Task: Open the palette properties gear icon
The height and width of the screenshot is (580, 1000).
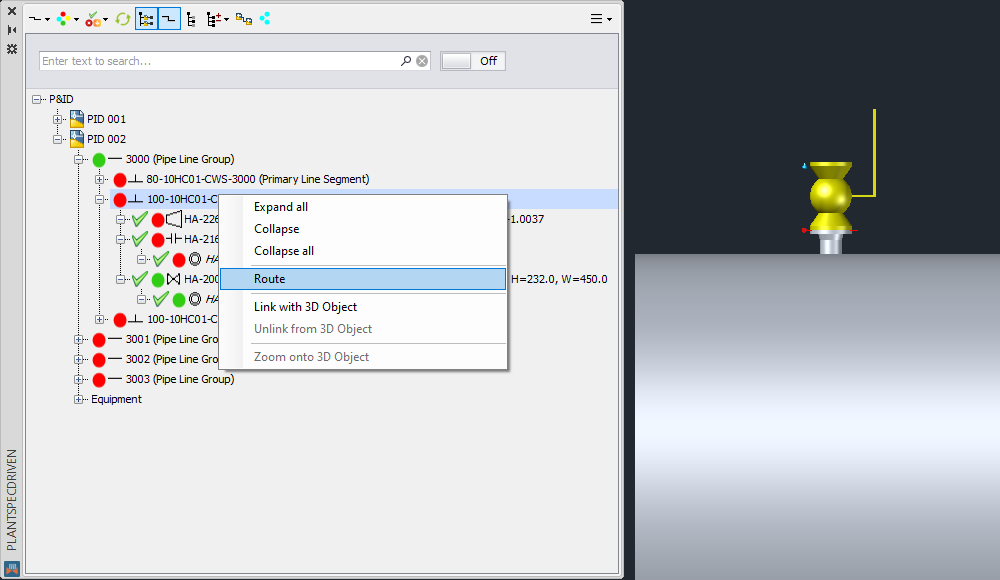Action: tap(11, 49)
